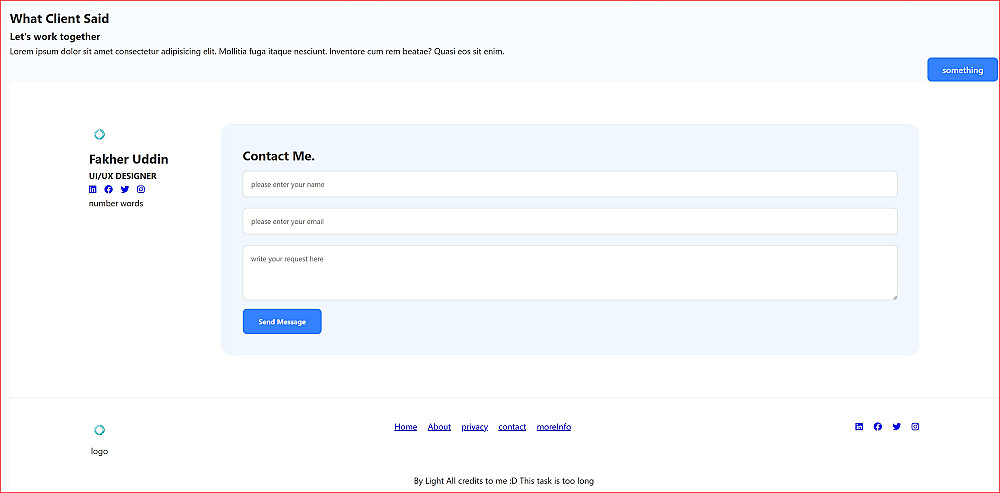This screenshot has width=1000, height=493.
Task: Click the footer logo image
Action: pos(99,430)
